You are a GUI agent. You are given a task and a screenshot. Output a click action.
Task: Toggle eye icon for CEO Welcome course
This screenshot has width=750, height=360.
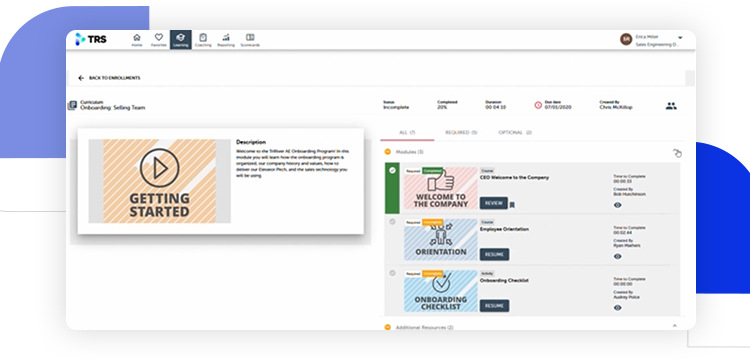click(x=618, y=205)
